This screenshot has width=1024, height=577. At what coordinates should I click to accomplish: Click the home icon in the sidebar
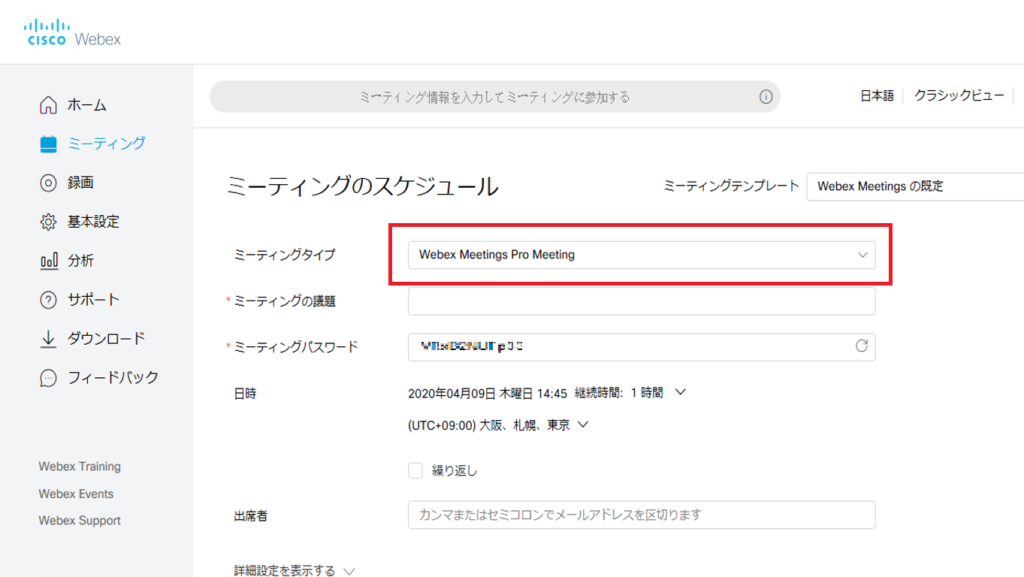(48, 104)
